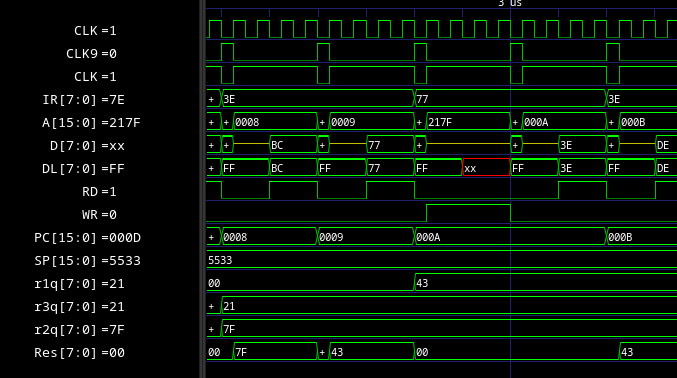Select the Res[7:0] =00 signal name

(79, 353)
